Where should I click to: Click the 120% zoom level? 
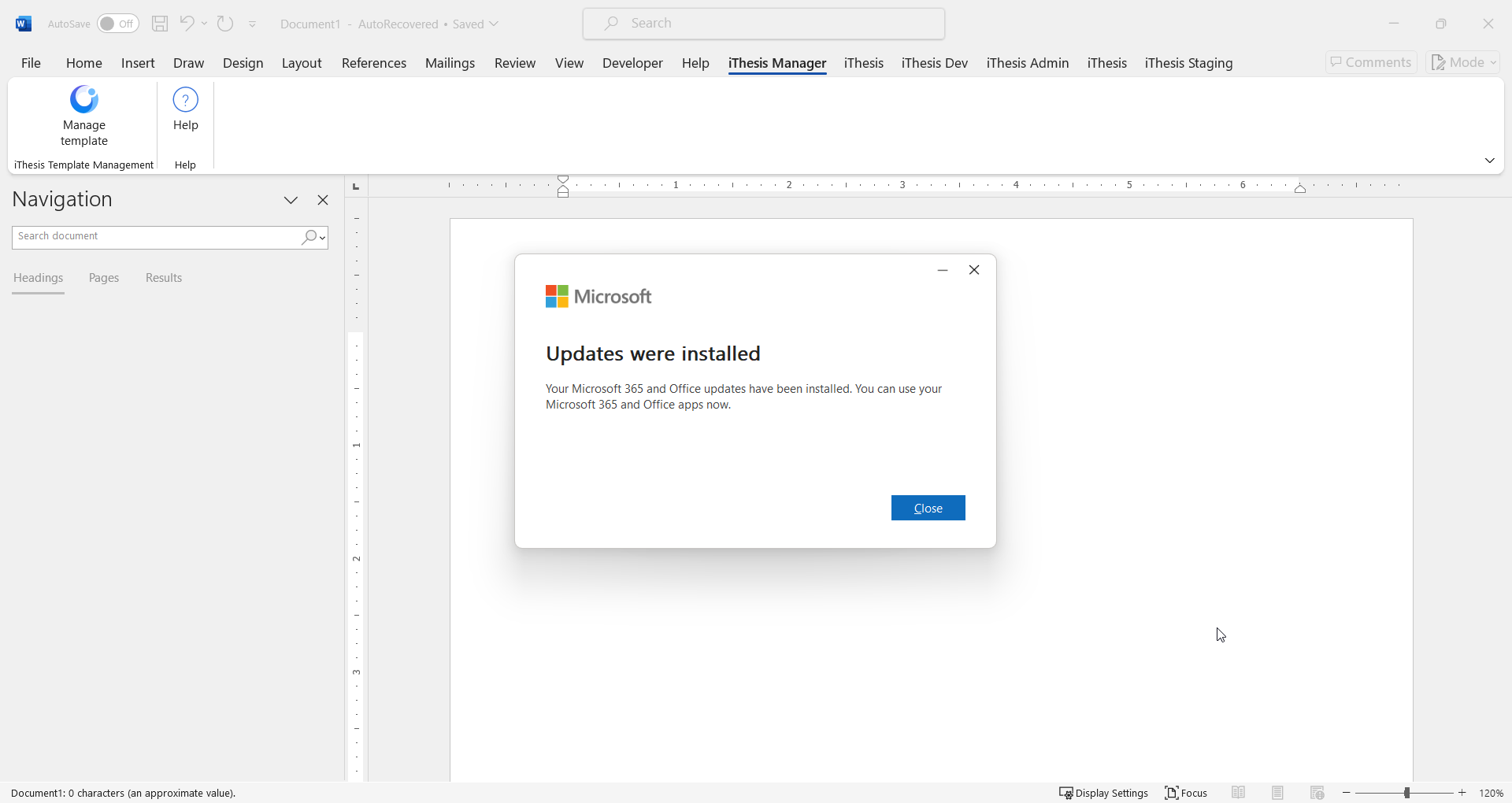click(x=1491, y=793)
